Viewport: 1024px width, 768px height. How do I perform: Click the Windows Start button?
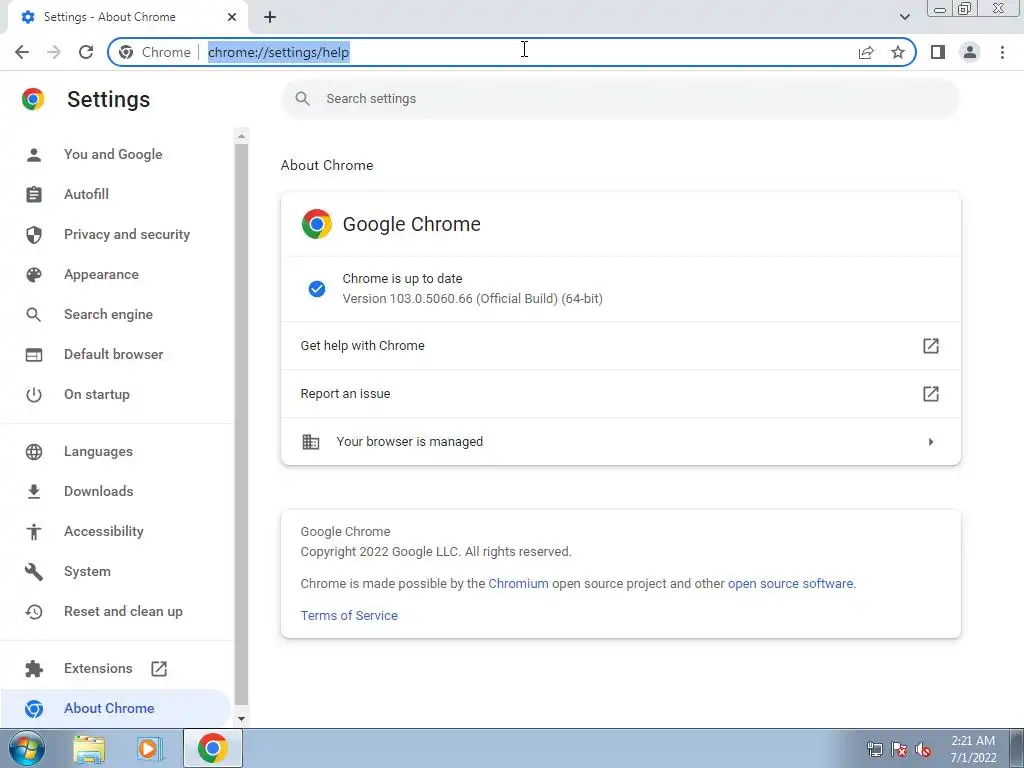[x=27, y=748]
